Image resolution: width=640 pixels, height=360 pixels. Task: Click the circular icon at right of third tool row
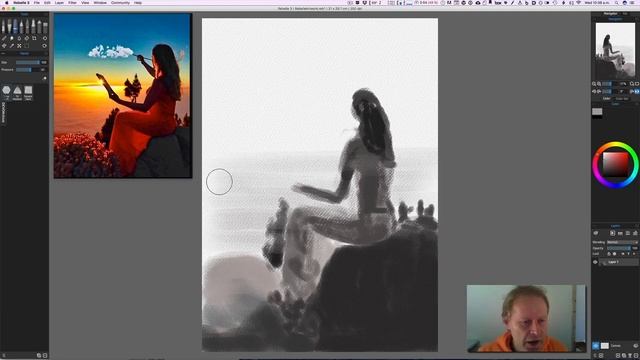coord(44,46)
